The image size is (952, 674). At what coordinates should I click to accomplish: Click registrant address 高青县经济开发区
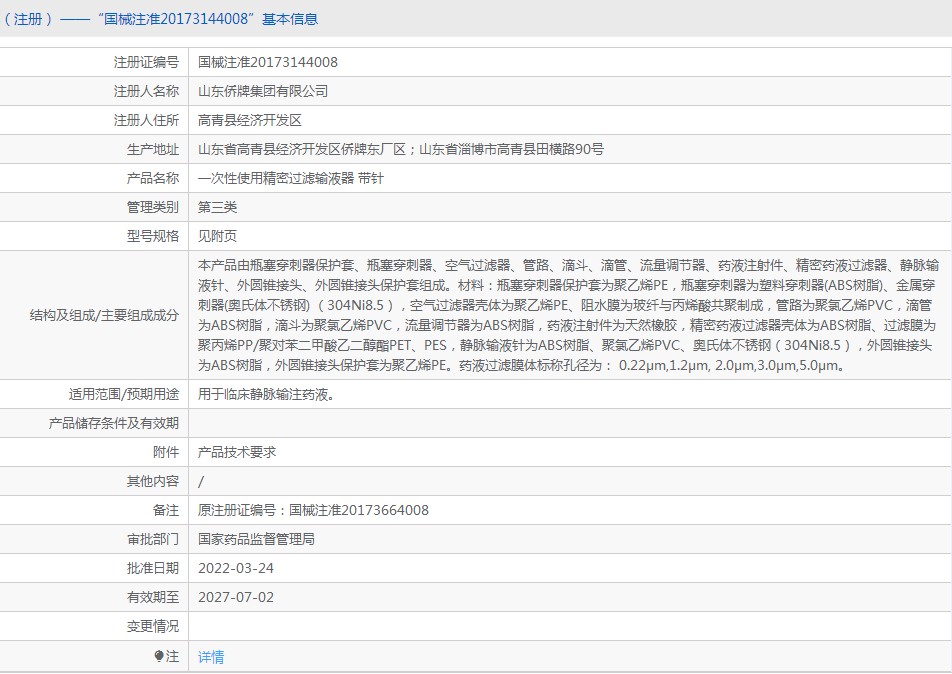[250, 120]
